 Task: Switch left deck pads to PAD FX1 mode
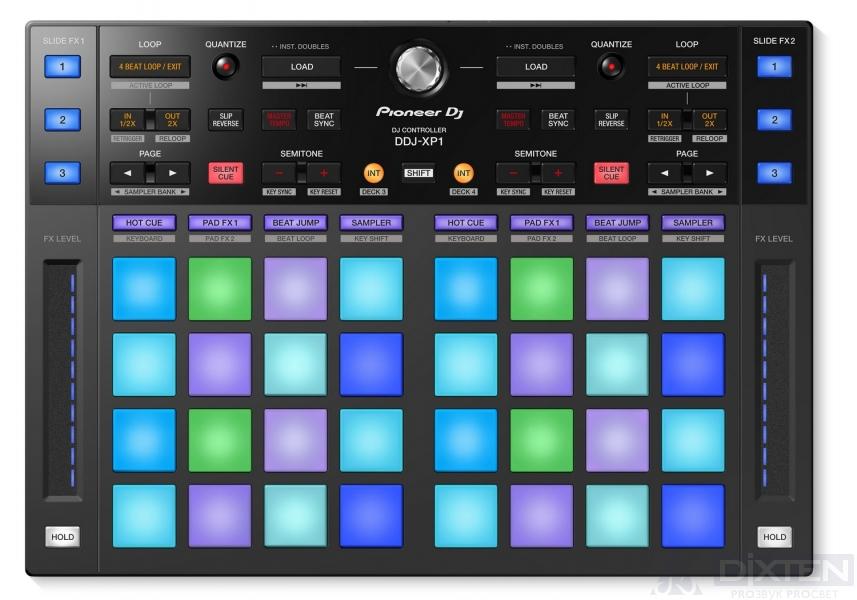coord(220,222)
